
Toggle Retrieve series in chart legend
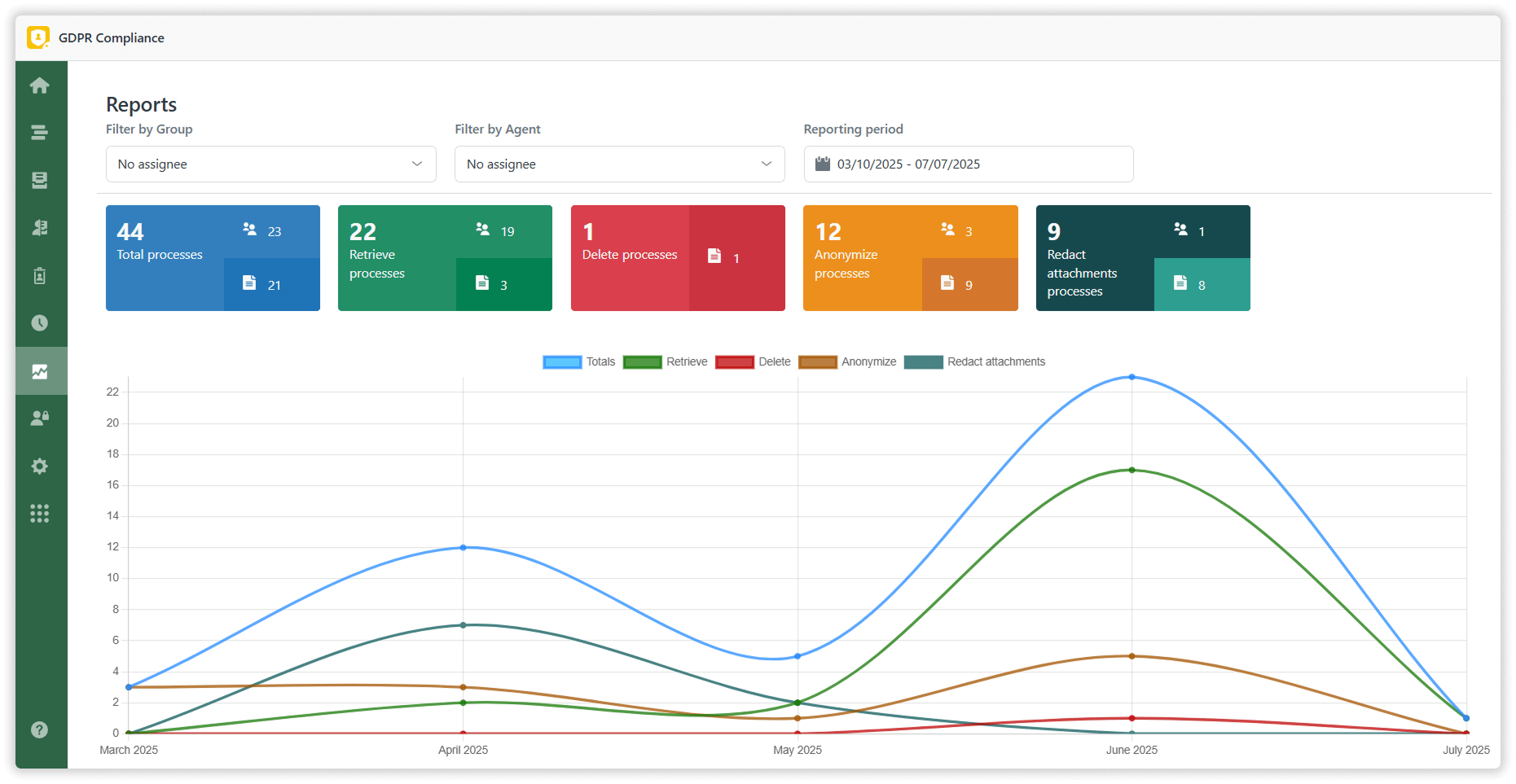[x=665, y=362]
